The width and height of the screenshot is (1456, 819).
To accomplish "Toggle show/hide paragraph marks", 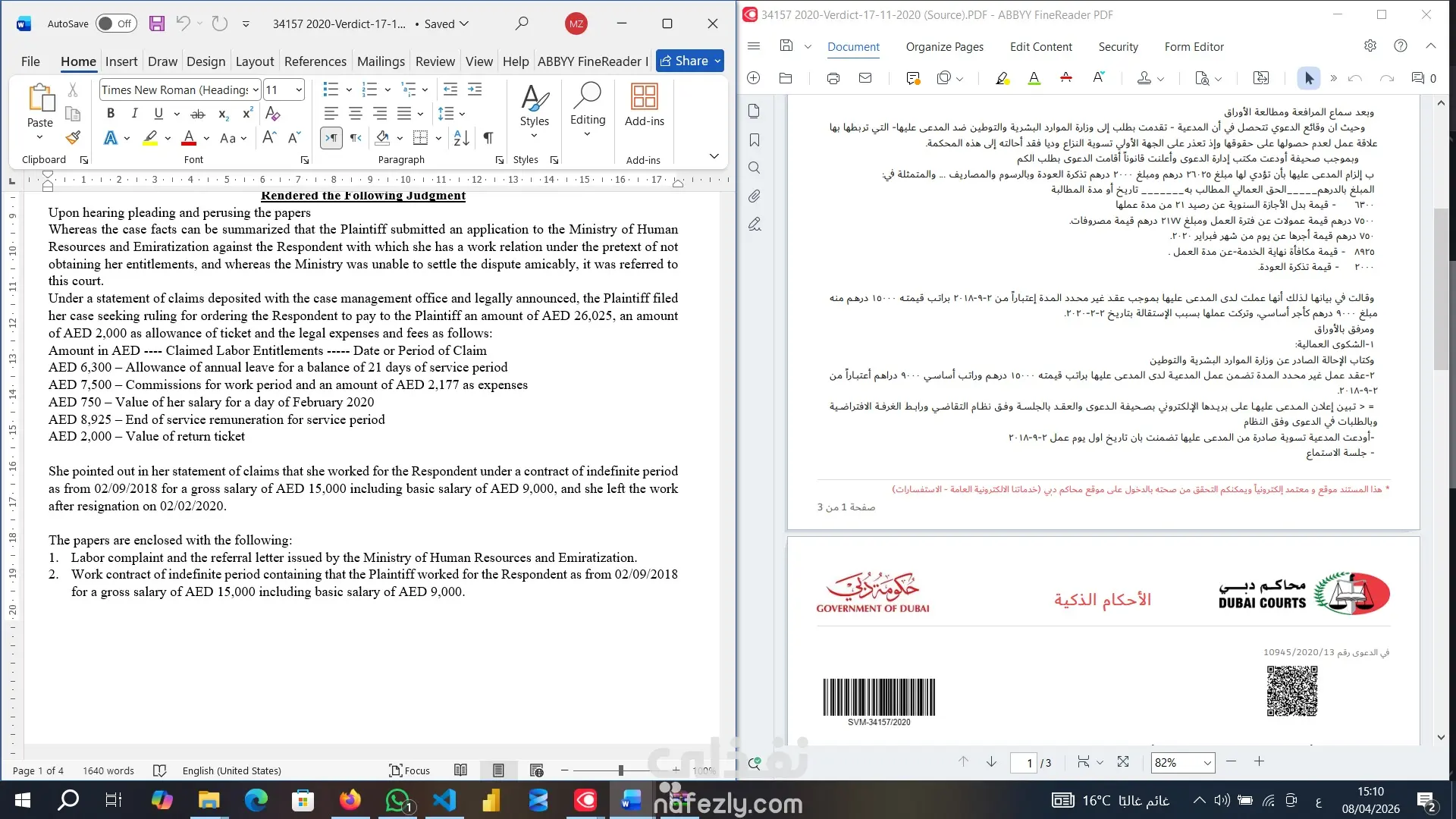I will click(488, 138).
